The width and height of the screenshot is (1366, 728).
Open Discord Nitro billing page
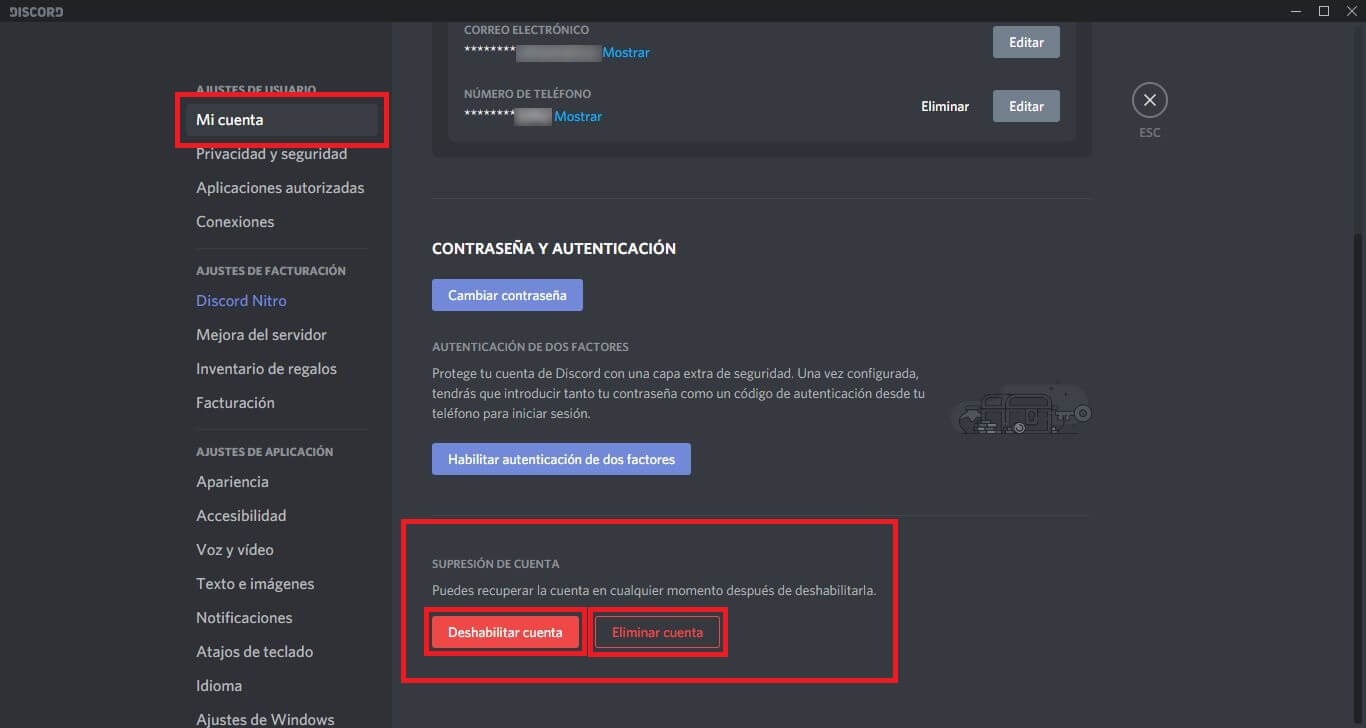pyautogui.click(x=241, y=301)
